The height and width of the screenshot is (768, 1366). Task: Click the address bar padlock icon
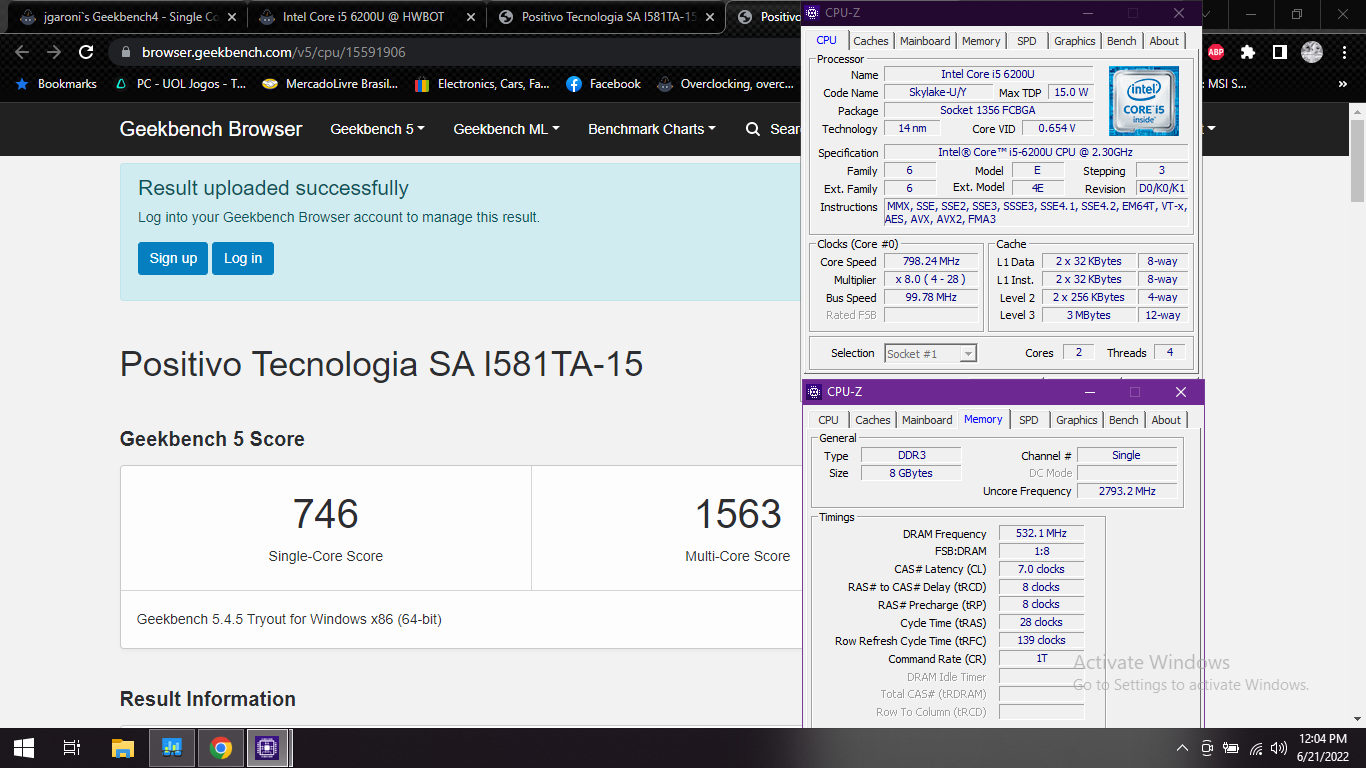coord(125,52)
